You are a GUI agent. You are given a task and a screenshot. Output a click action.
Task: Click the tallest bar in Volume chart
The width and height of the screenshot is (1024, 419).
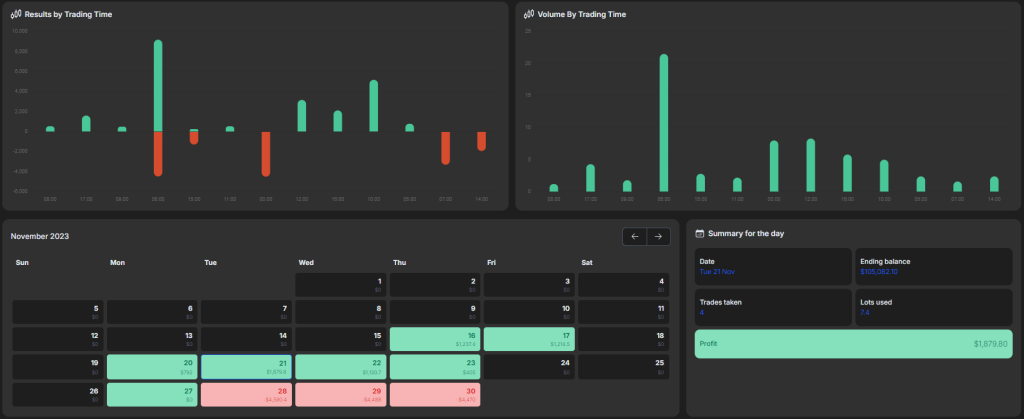[663, 122]
